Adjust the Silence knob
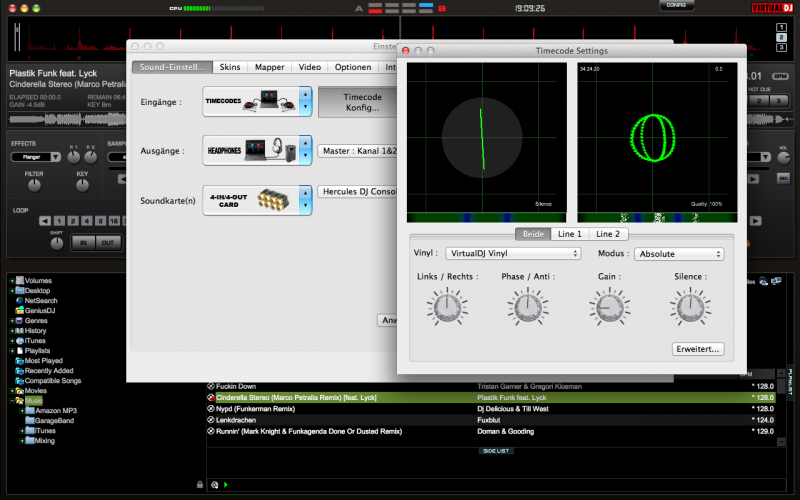800x500 pixels. coord(691,307)
